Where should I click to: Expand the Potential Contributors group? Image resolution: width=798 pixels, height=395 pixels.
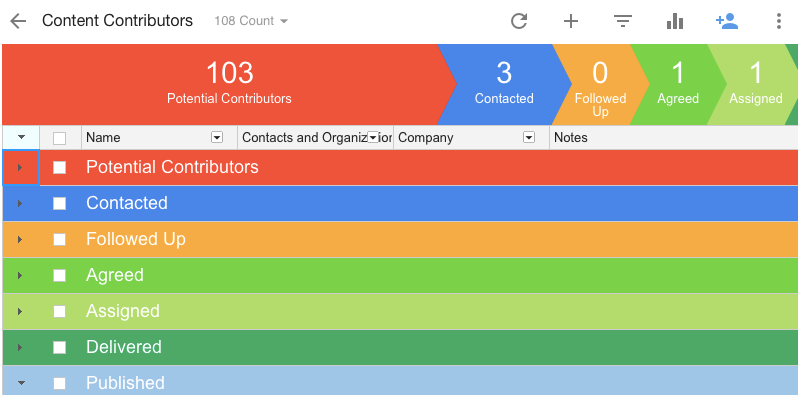coord(20,167)
